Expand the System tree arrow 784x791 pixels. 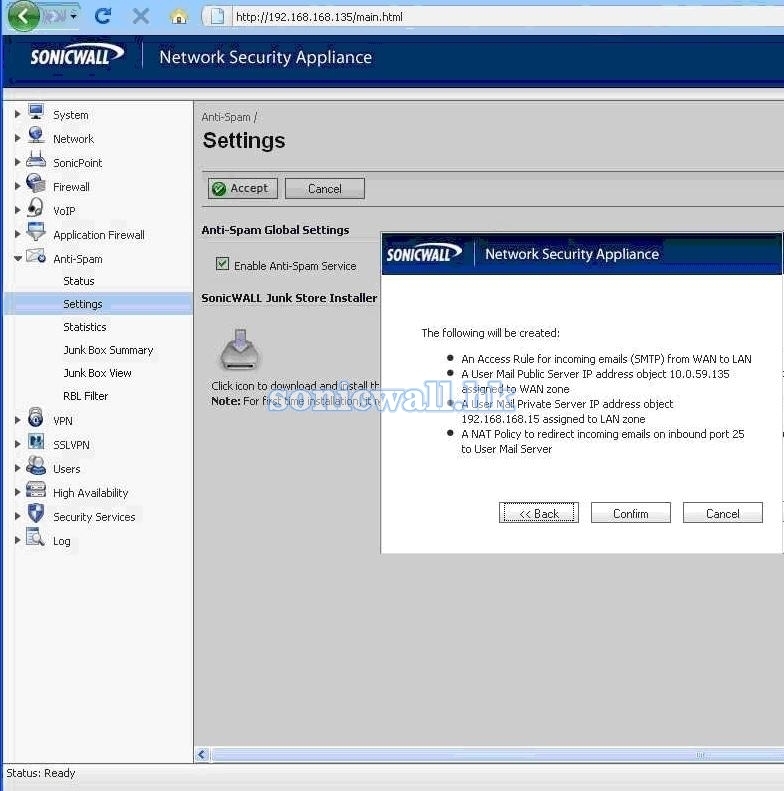point(17,114)
